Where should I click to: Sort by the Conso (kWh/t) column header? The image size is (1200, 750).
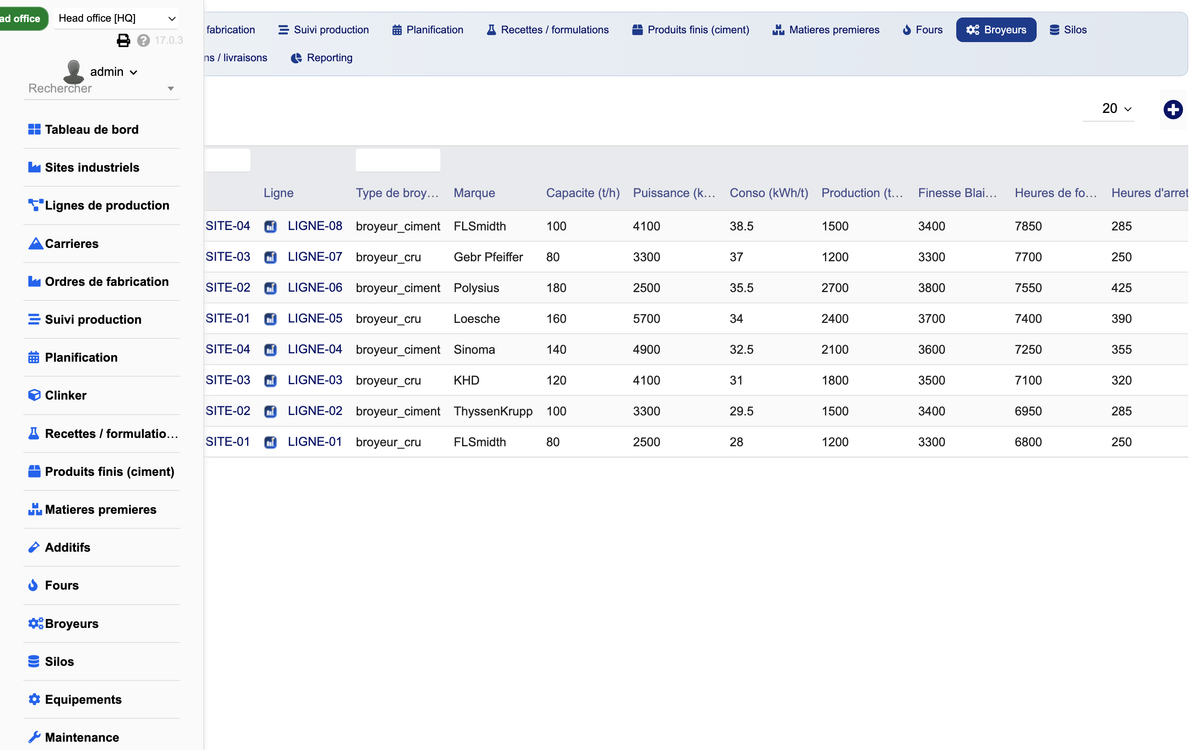pyautogui.click(x=769, y=193)
